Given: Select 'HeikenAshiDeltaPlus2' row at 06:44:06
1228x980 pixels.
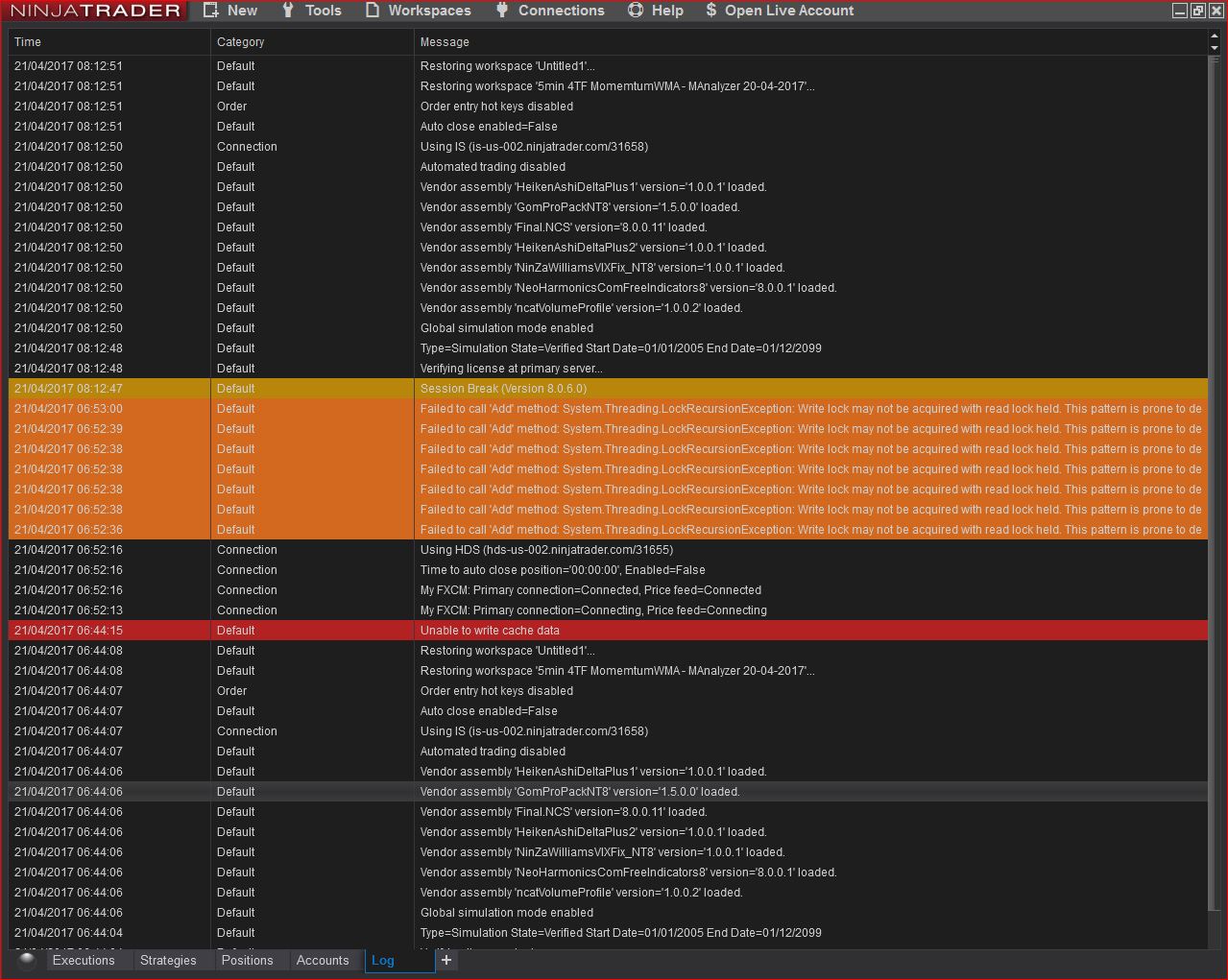Looking at the screenshot, I should coord(608,832).
